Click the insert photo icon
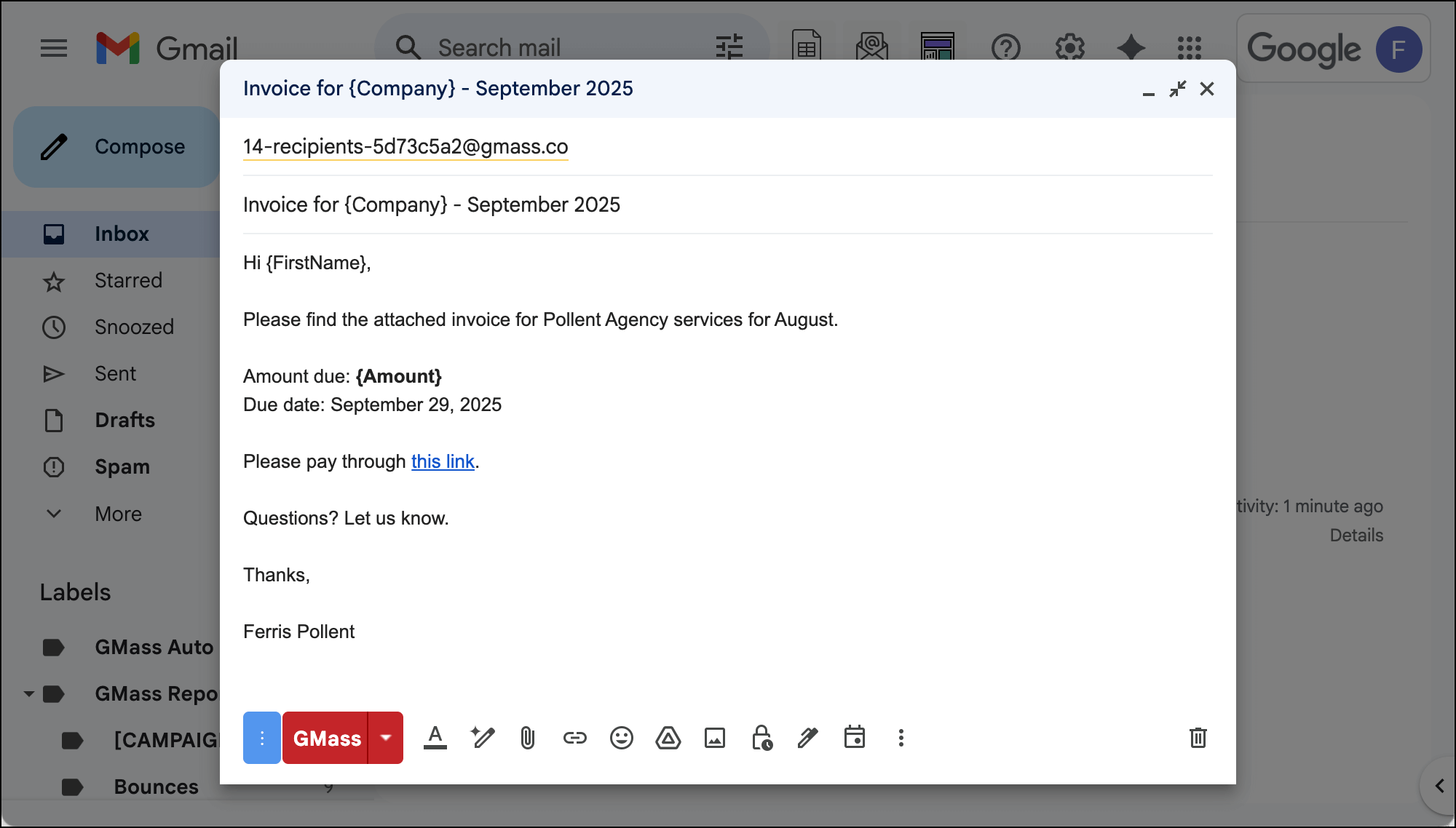1456x828 pixels. coord(714,738)
